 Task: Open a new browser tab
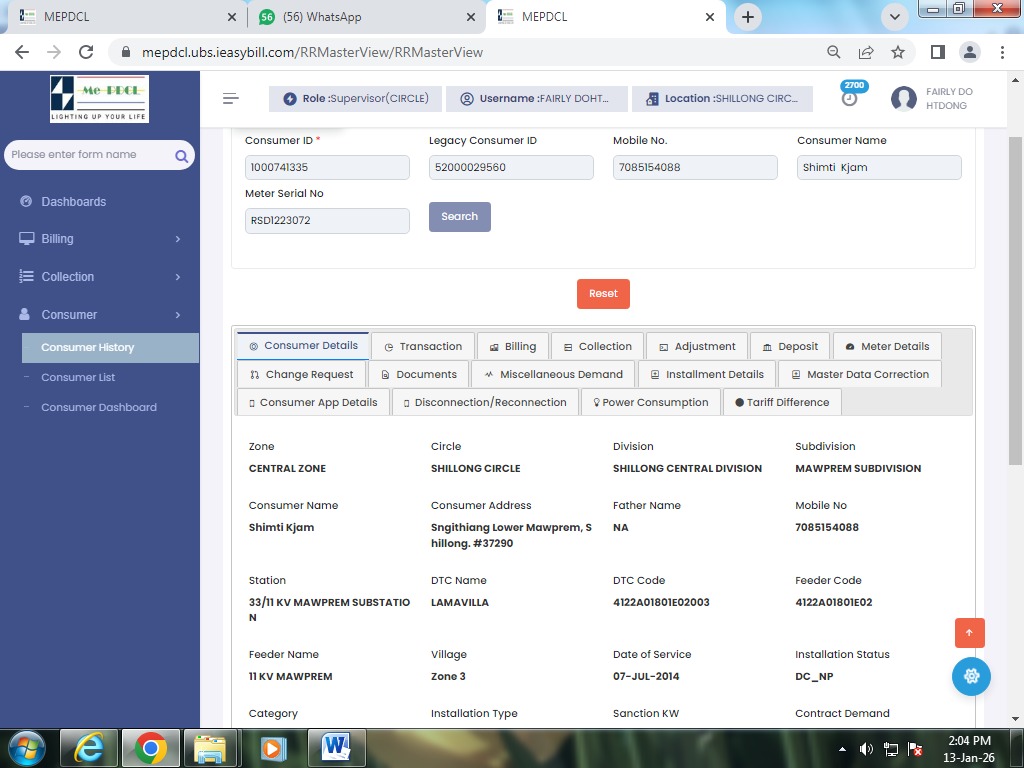[748, 17]
